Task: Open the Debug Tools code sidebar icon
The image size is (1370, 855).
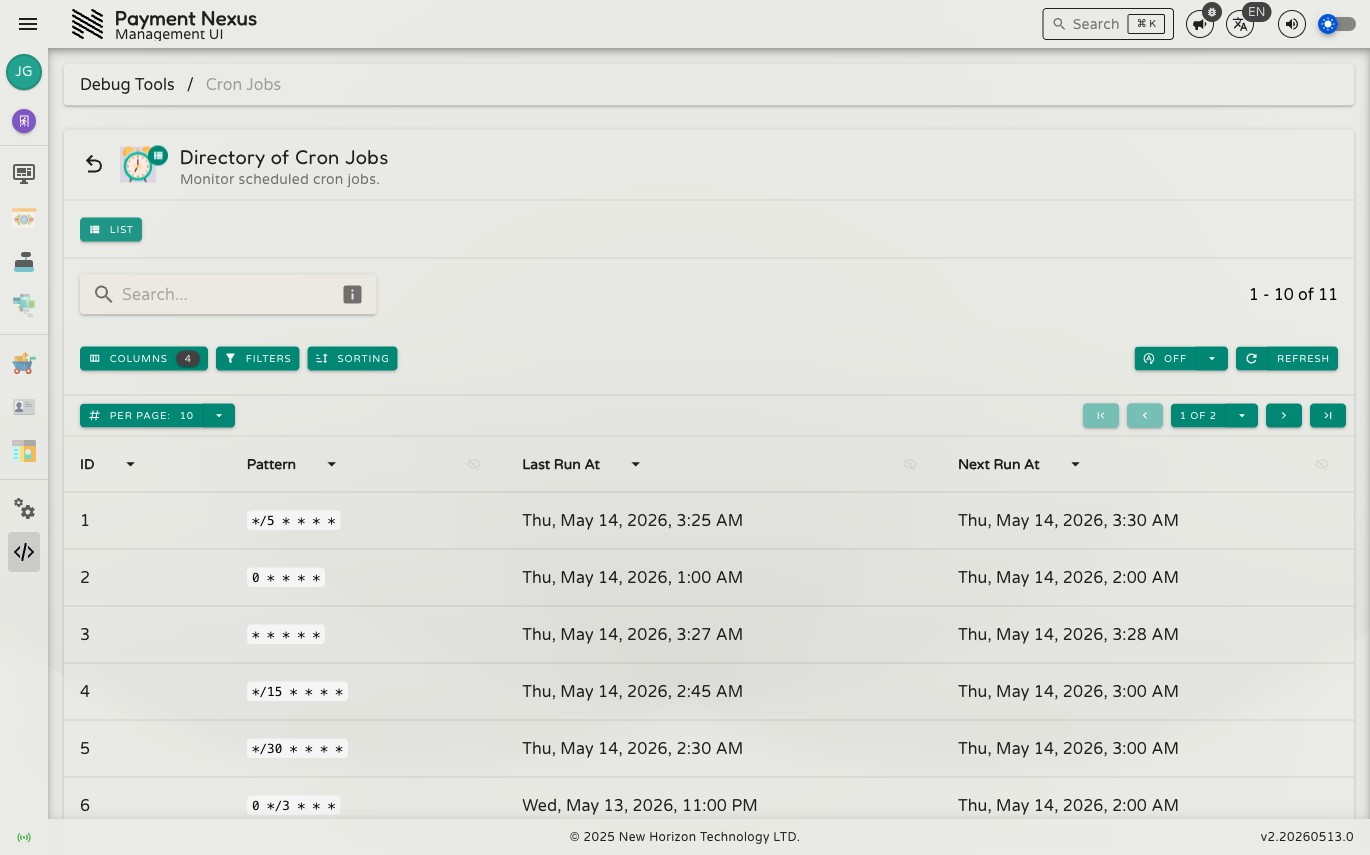Action: coord(24,552)
